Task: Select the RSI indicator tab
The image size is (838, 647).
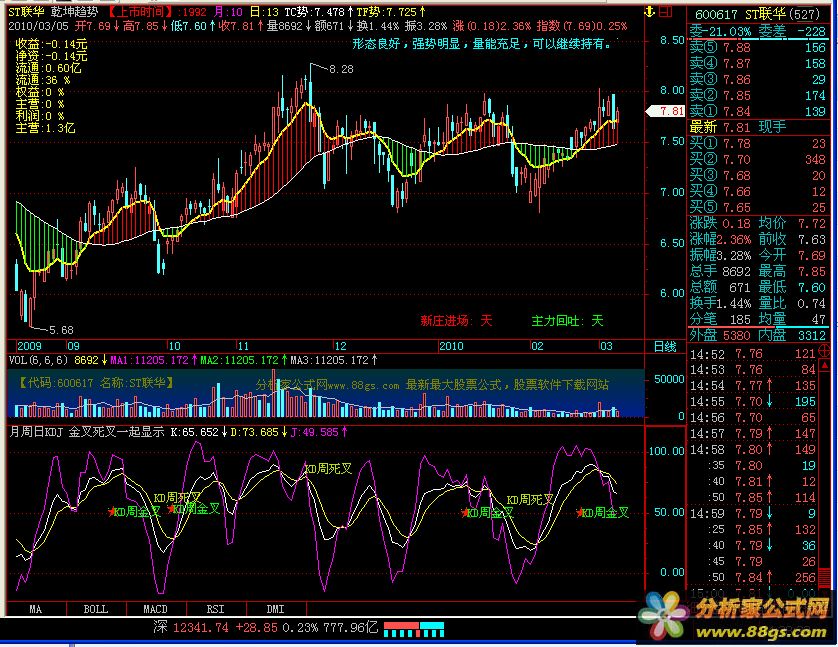Action: [215, 607]
